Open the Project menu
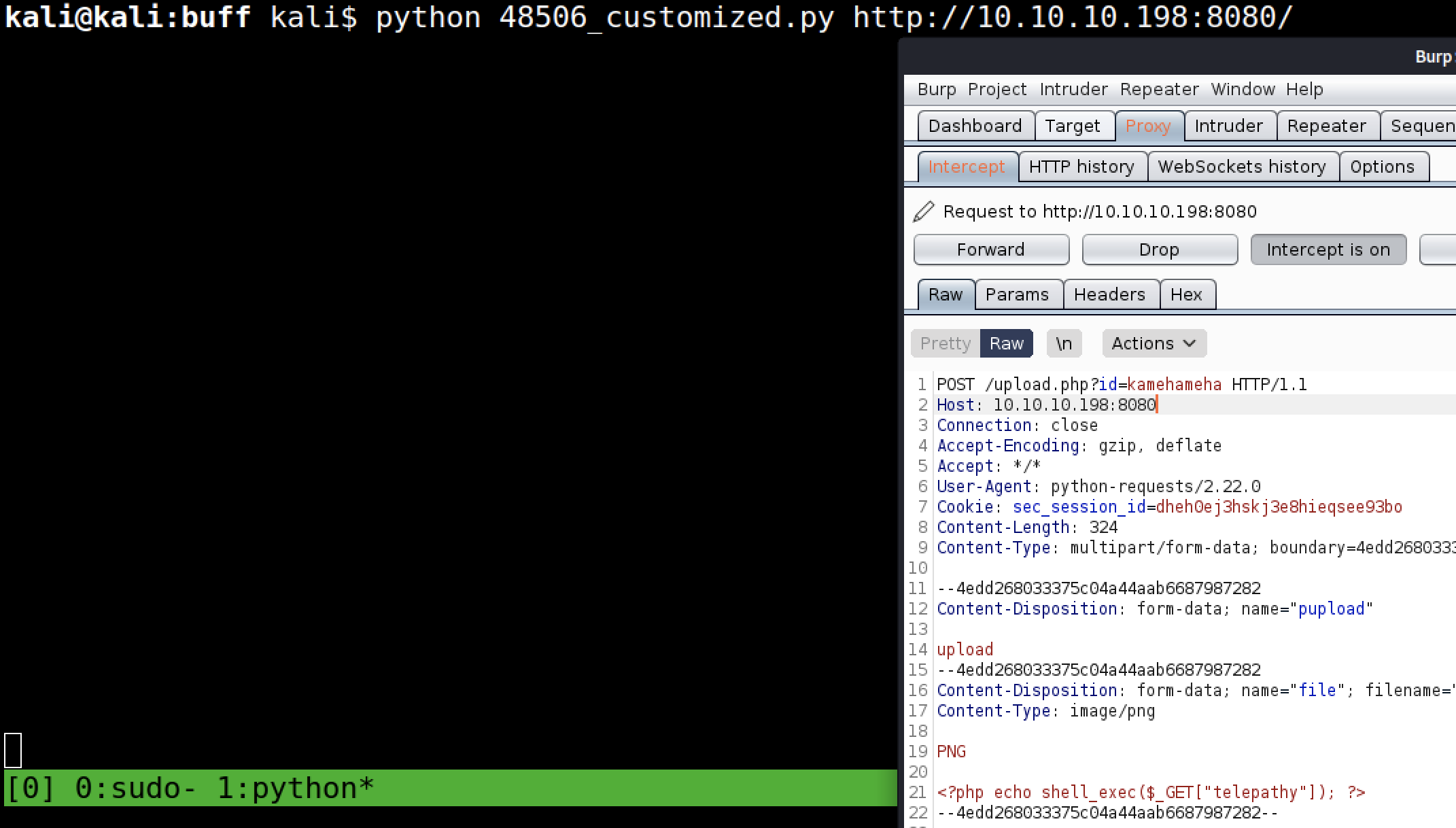The height and width of the screenshot is (828, 1456). [x=996, y=89]
